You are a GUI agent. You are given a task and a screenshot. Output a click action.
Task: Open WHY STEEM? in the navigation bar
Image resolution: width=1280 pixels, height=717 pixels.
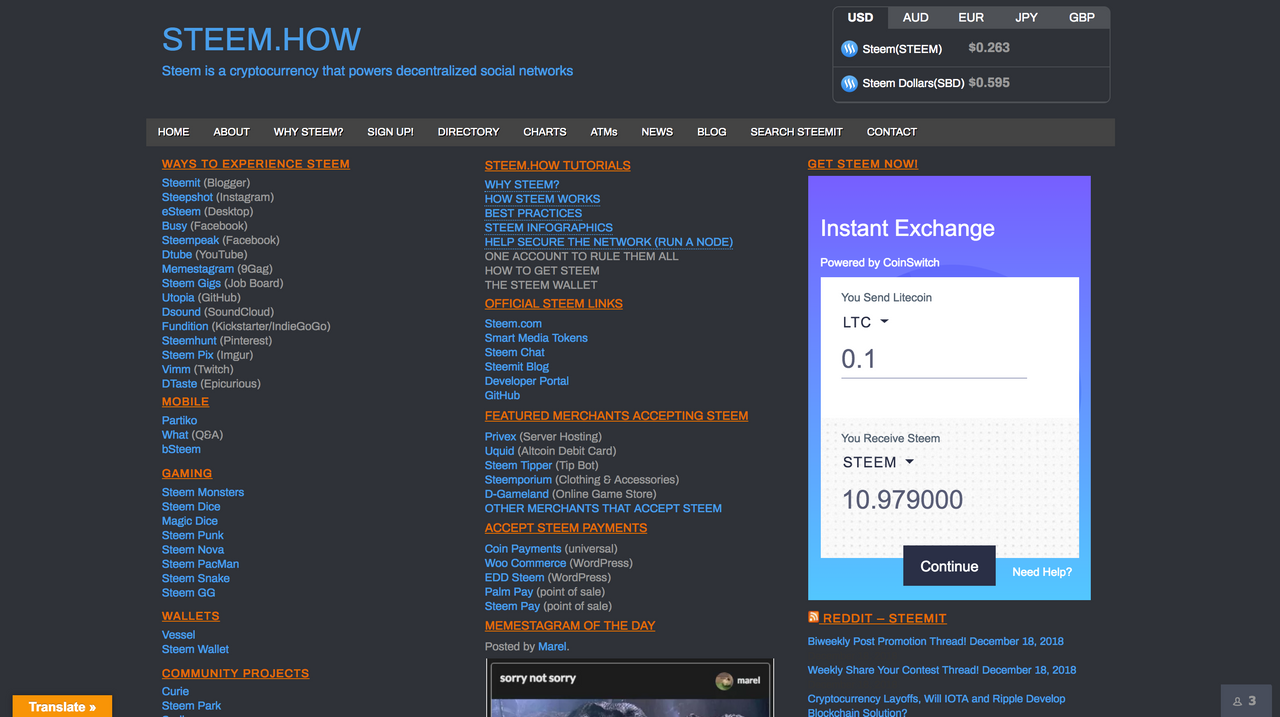coord(308,132)
